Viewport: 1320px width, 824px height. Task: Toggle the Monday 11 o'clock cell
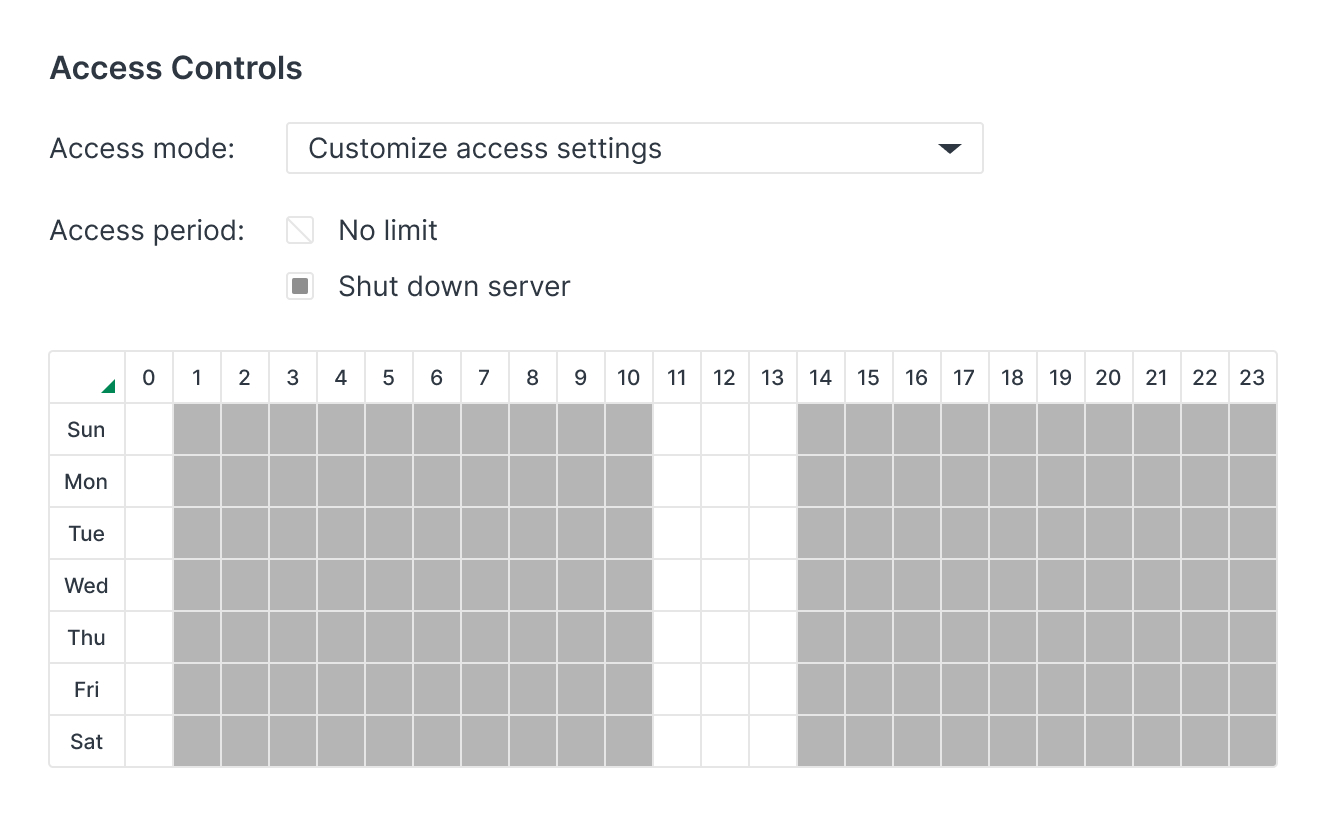tap(677, 482)
